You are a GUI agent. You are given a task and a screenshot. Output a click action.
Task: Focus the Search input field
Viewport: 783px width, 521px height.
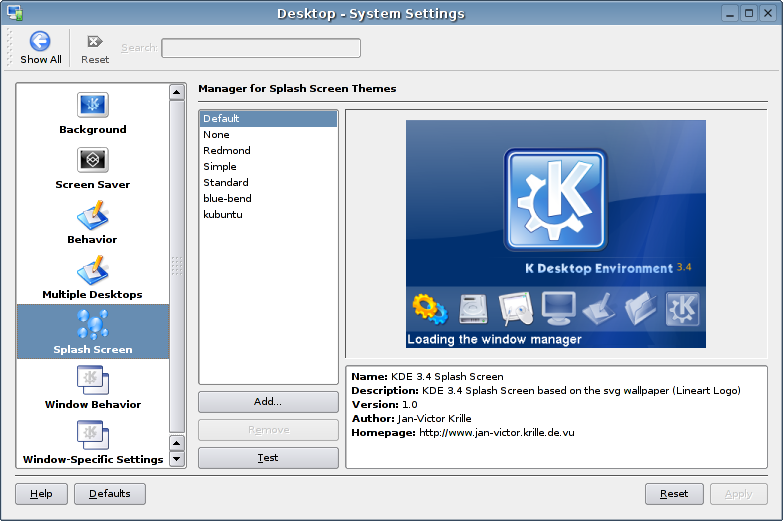tap(261, 48)
